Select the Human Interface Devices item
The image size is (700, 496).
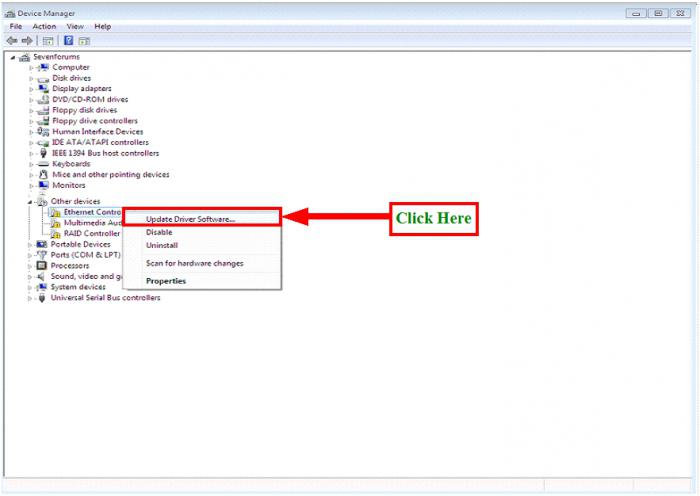tap(97, 132)
